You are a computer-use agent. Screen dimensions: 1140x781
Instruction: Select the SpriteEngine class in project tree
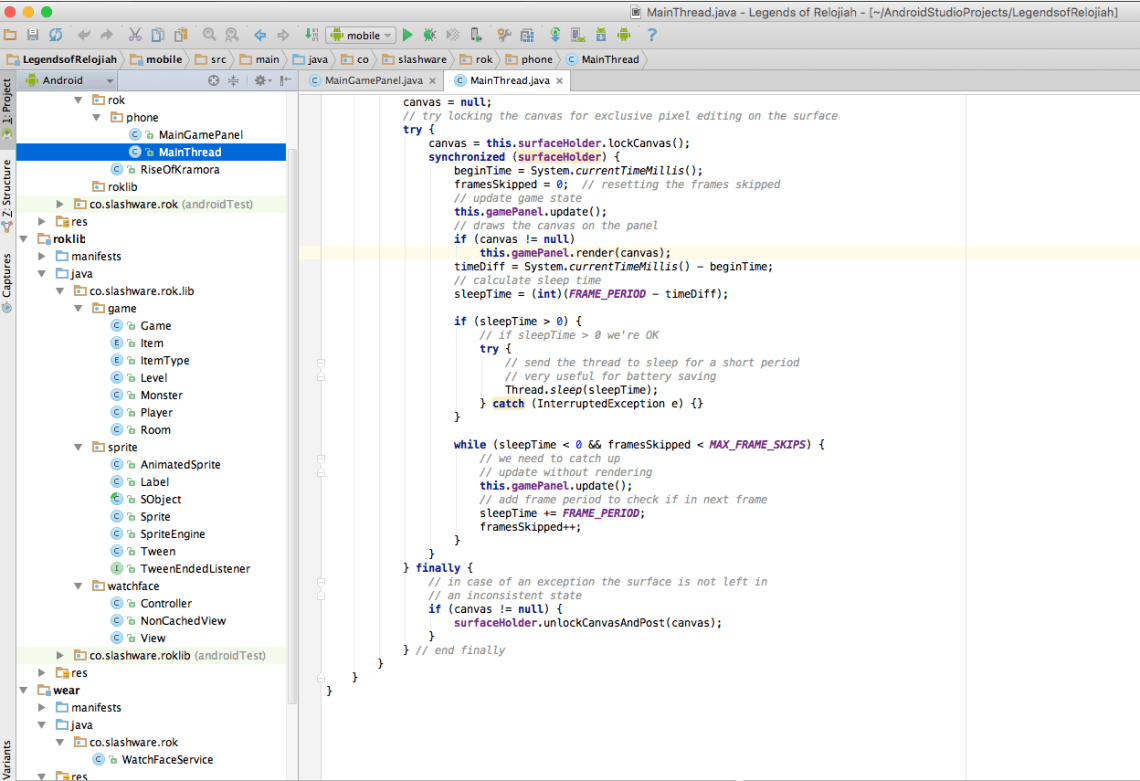(172, 534)
